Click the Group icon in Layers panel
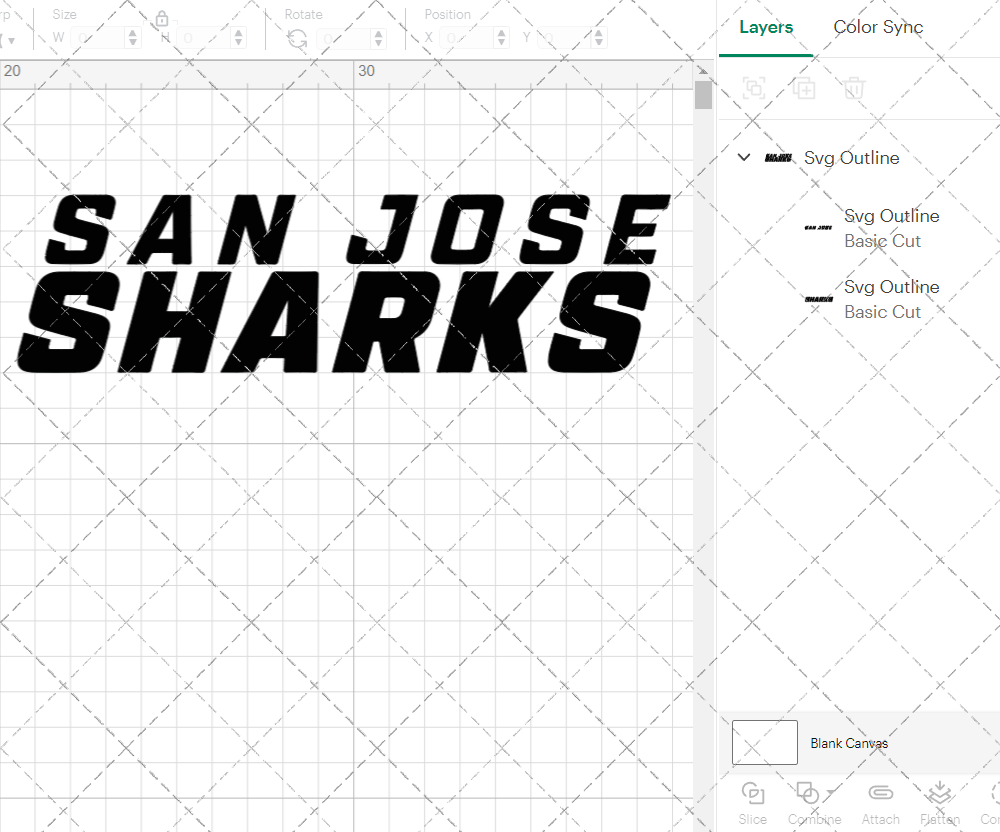 (754, 88)
